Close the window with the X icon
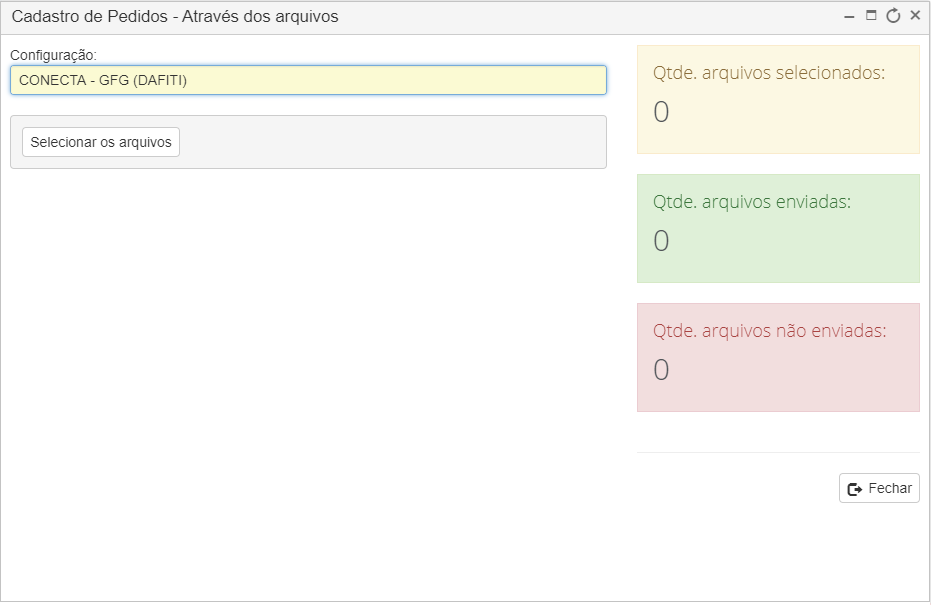 (x=915, y=16)
